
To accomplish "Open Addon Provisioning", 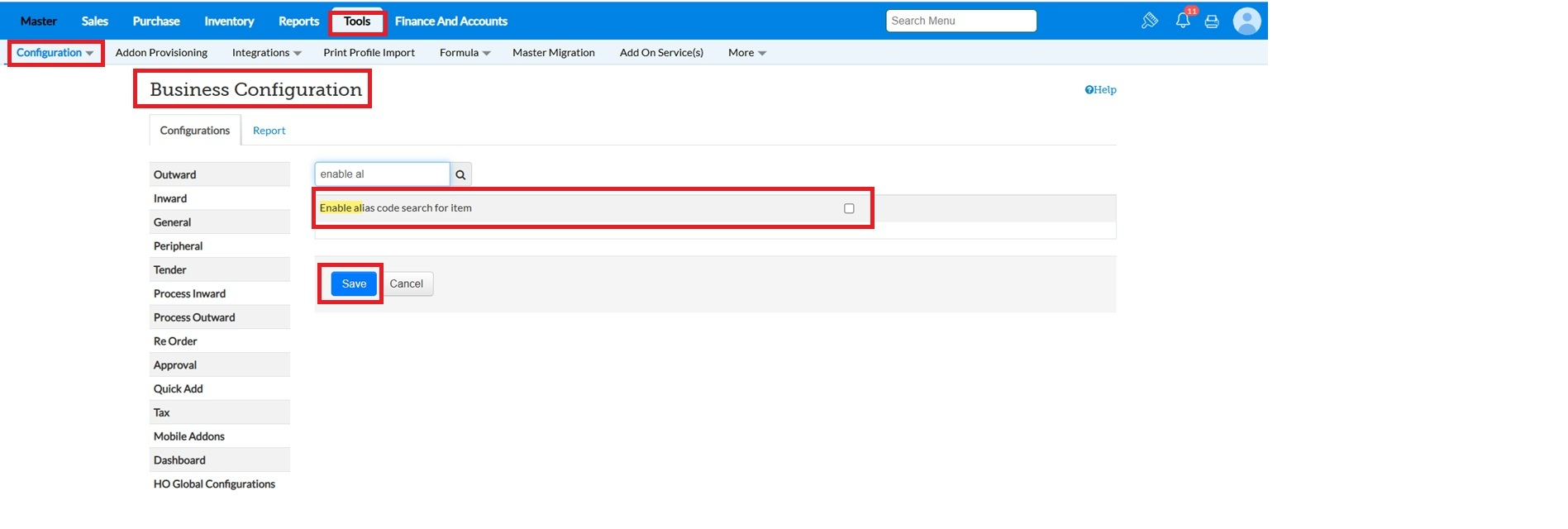I will pyautogui.click(x=161, y=52).
